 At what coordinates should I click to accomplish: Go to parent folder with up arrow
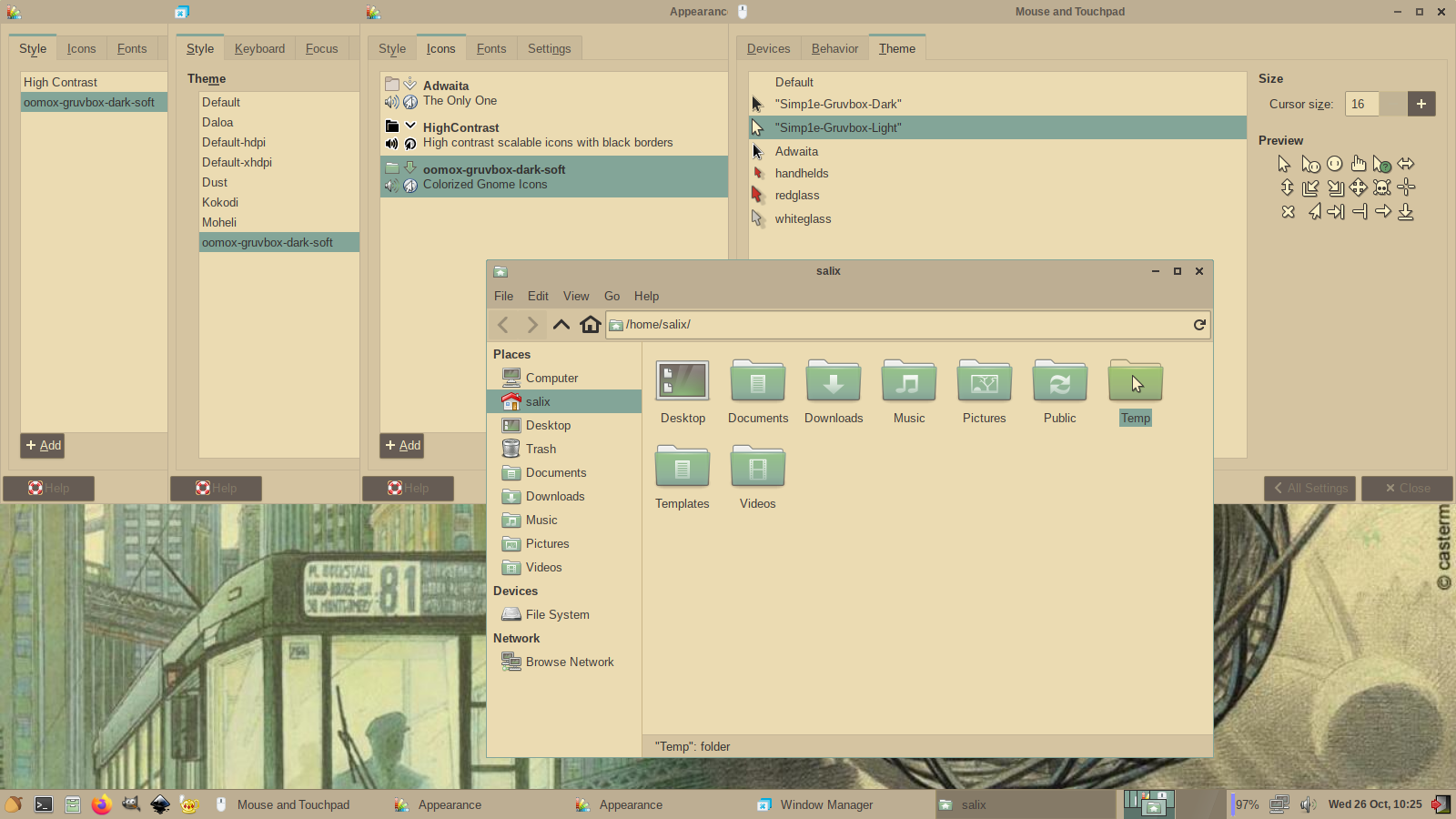(x=561, y=325)
